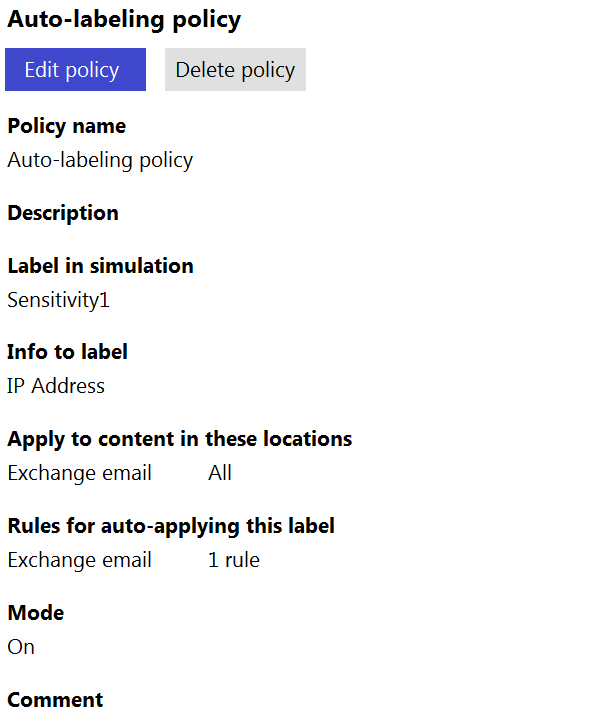This screenshot has width=610, height=718.
Task: Select the 1 rule value
Action: point(234,560)
